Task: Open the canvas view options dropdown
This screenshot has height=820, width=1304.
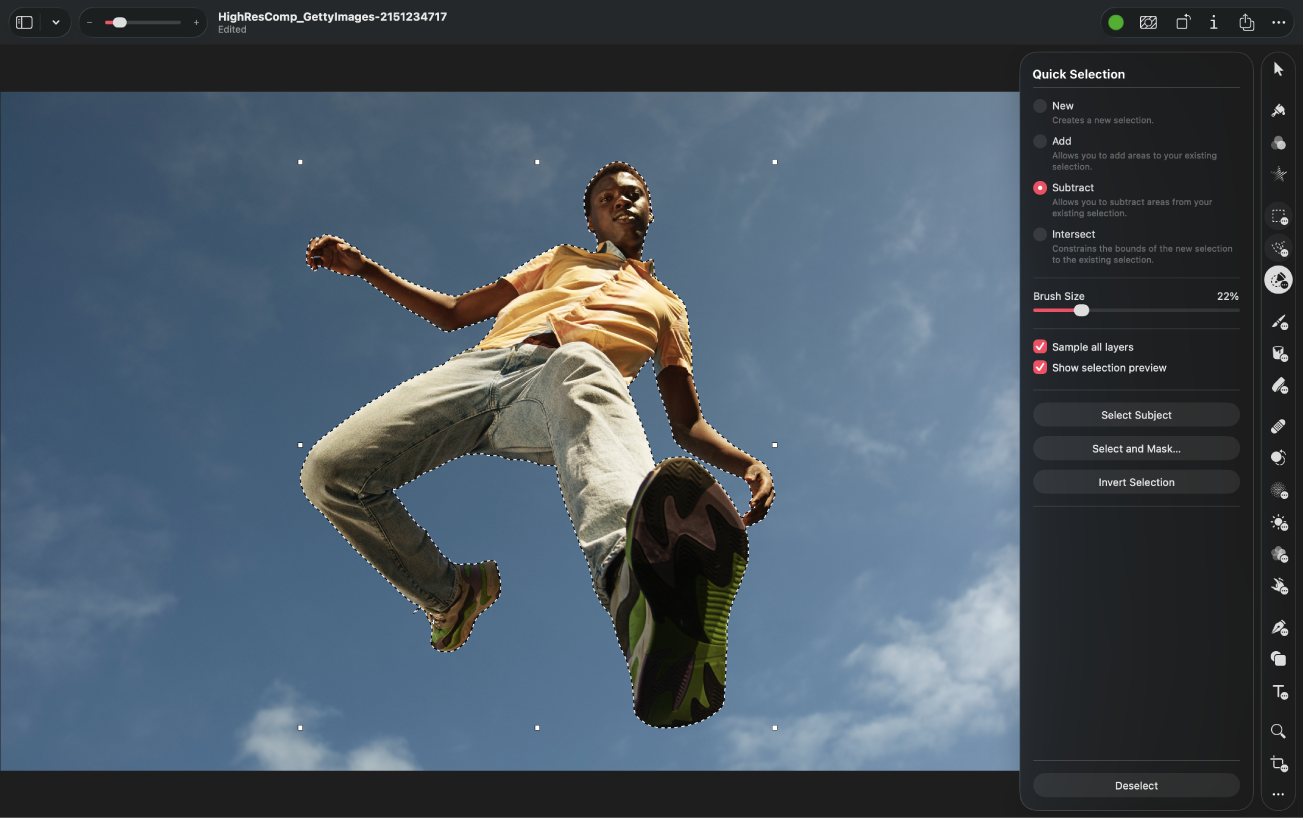Action: (55, 21)
